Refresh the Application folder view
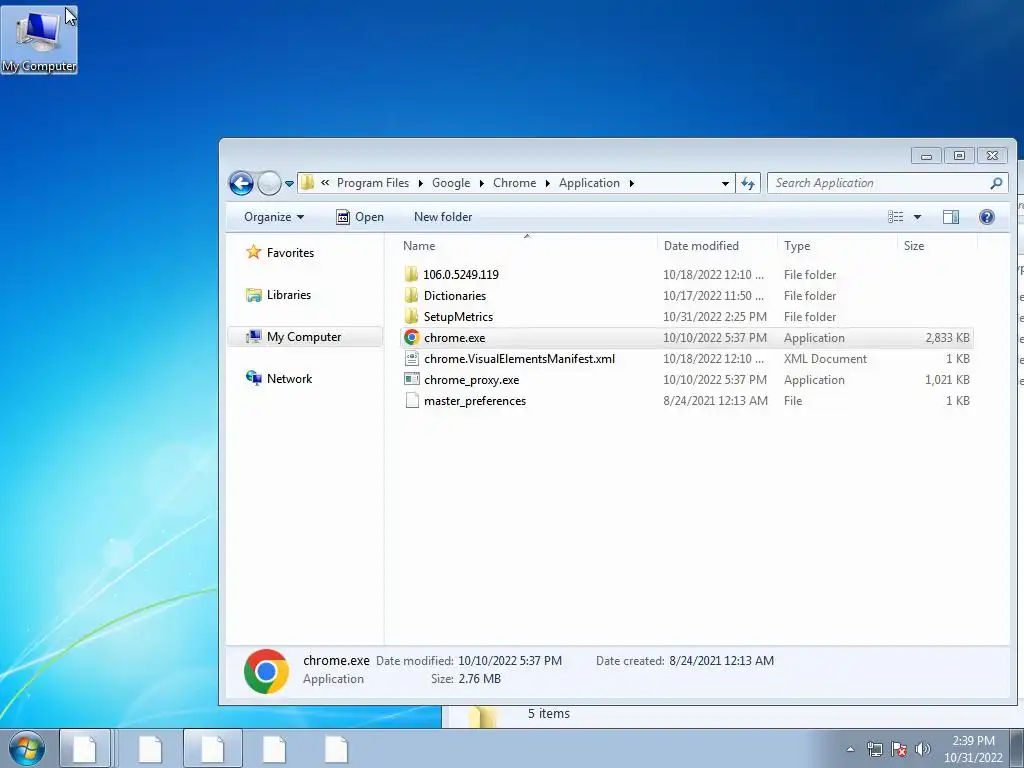The height and width of the screenshot is (768, 1024). (748, 184)
